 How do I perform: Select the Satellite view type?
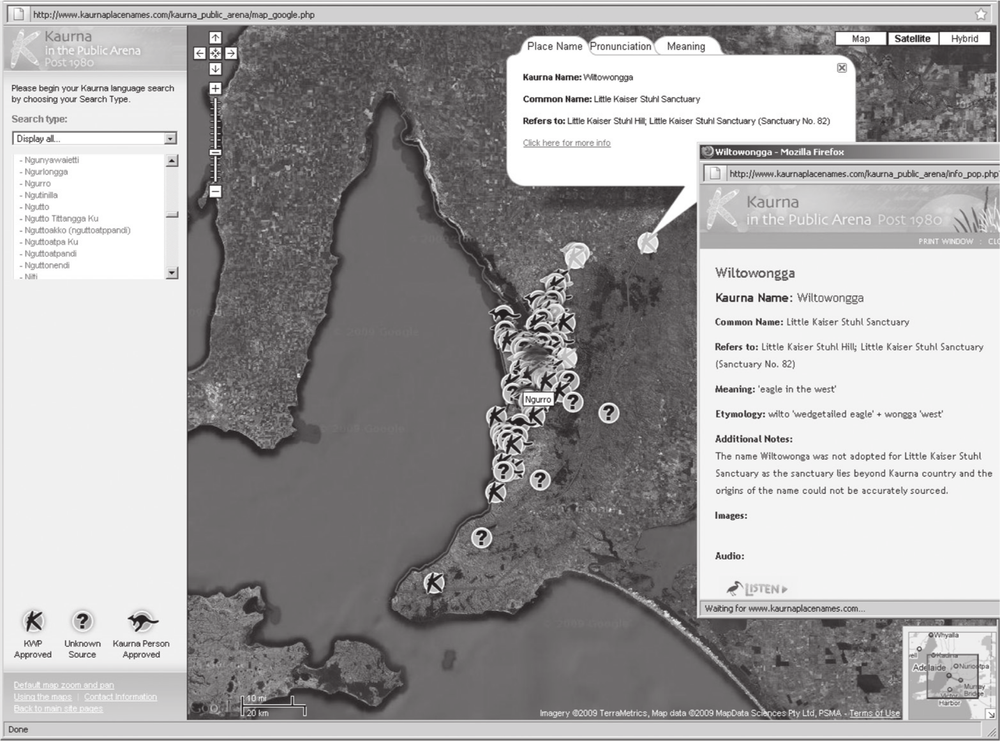tap(912, 38)
